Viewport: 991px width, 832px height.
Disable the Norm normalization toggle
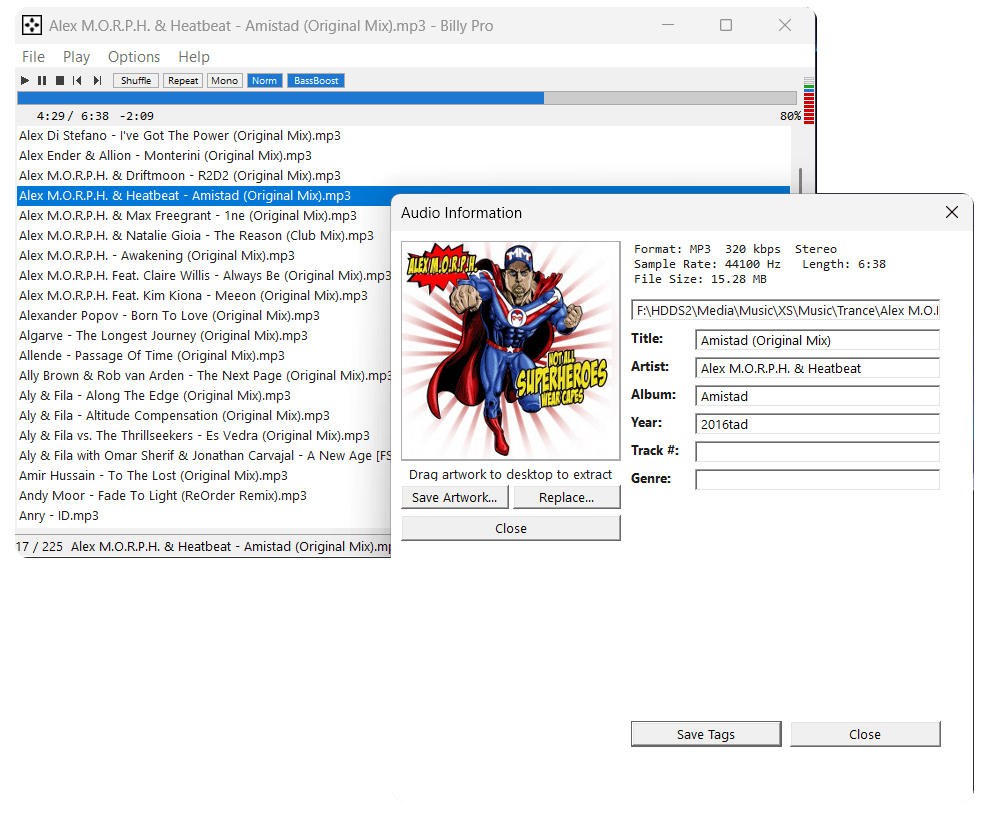pos(265,81)
